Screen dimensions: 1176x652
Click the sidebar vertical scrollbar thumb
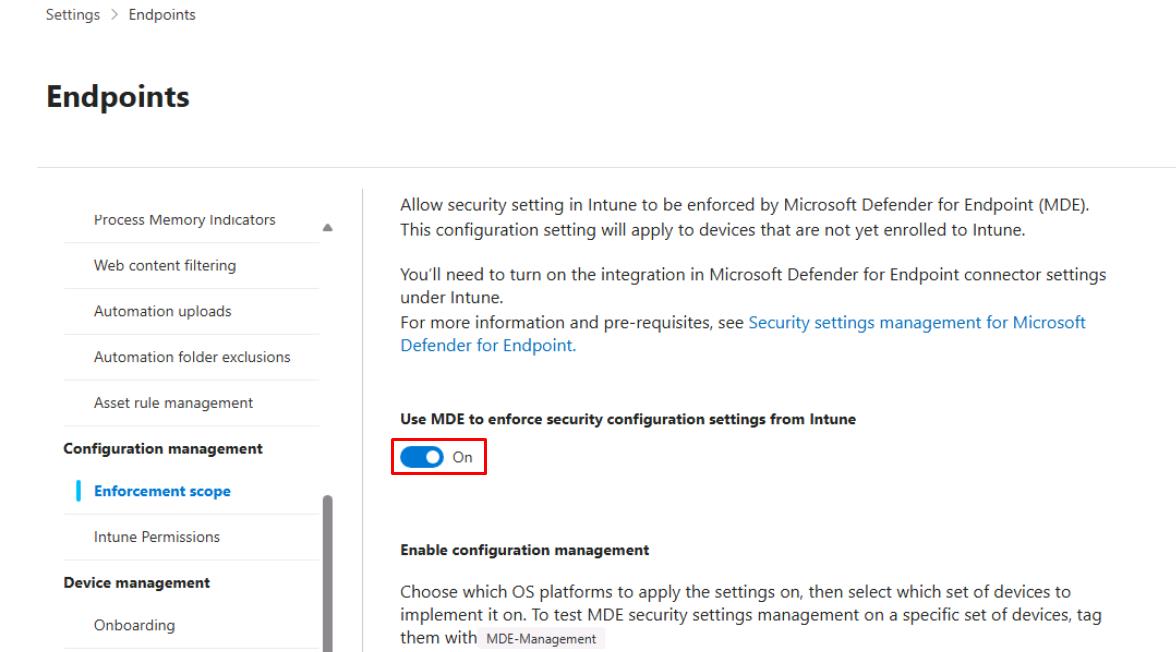coord(326,570)
